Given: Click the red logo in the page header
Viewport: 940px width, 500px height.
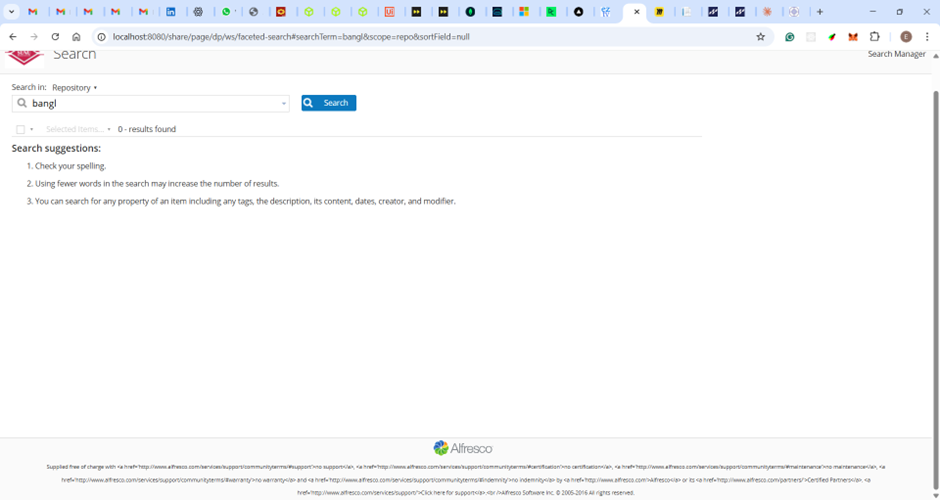Looking at the screenshot, I should (25, 58).
